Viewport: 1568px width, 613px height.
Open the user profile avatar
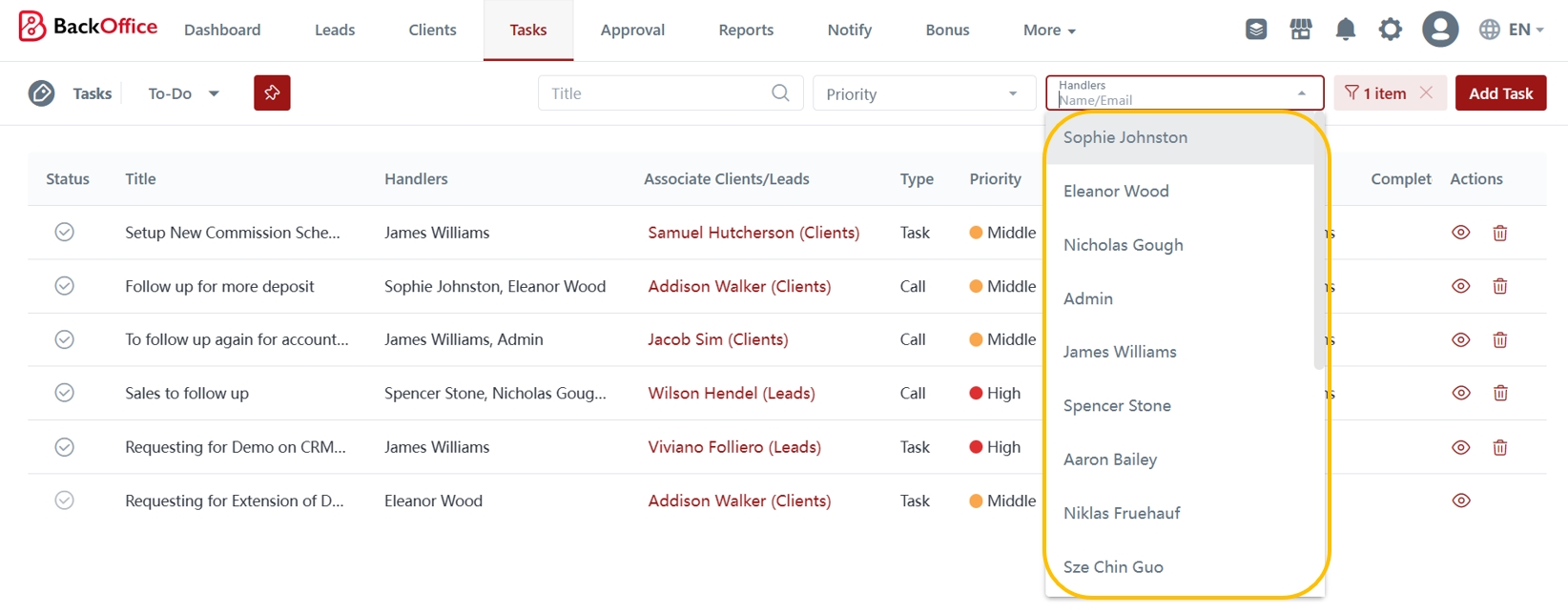(1439, 30)
